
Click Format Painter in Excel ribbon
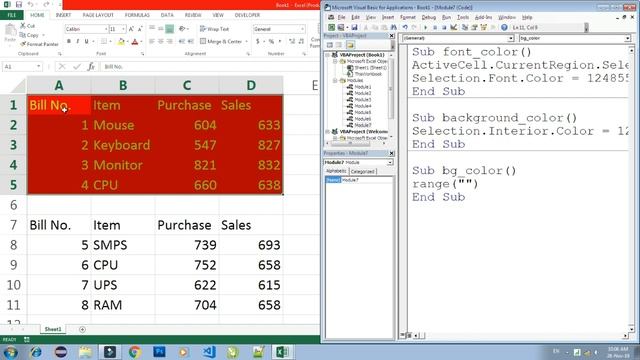[39, 44]
